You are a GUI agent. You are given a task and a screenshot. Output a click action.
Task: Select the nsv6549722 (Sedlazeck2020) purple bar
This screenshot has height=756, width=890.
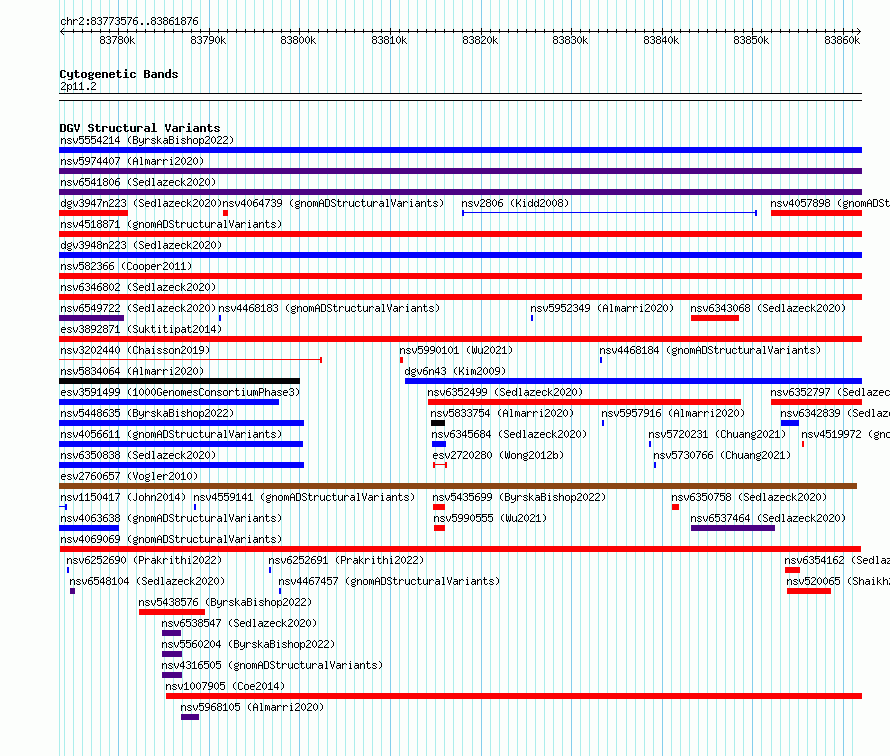tap(91, 318)
